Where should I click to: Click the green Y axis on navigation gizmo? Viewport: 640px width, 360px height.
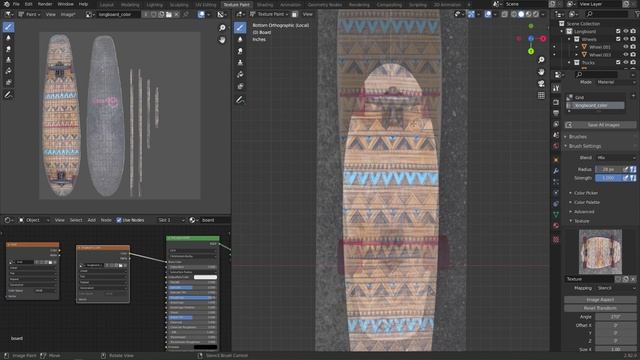click(x=531, y=51)
